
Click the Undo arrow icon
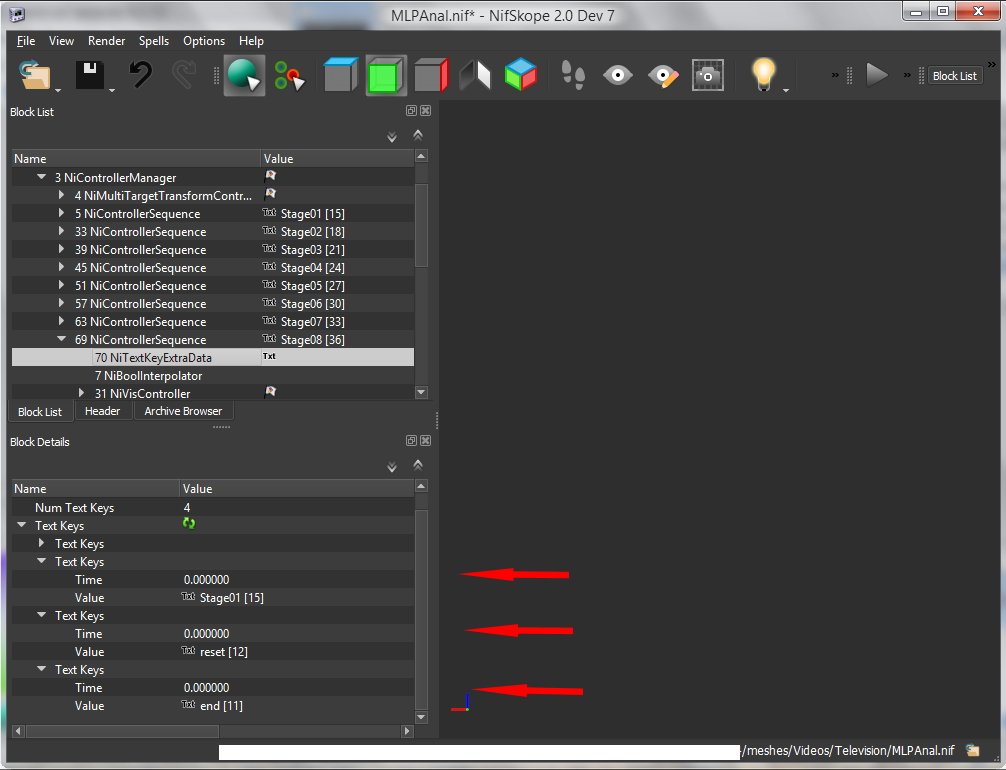[140, 76]
